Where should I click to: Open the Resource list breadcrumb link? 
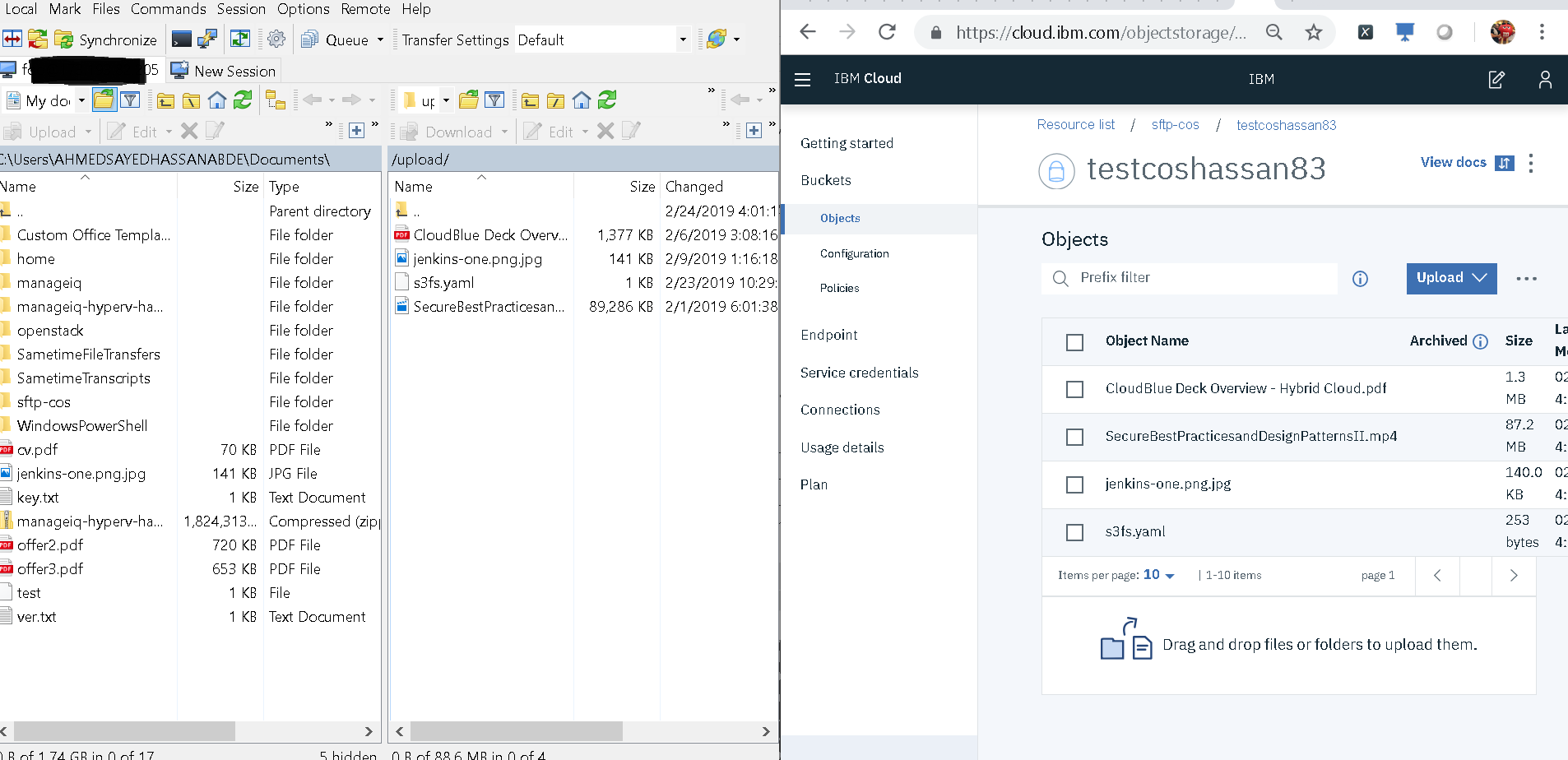1076,124
